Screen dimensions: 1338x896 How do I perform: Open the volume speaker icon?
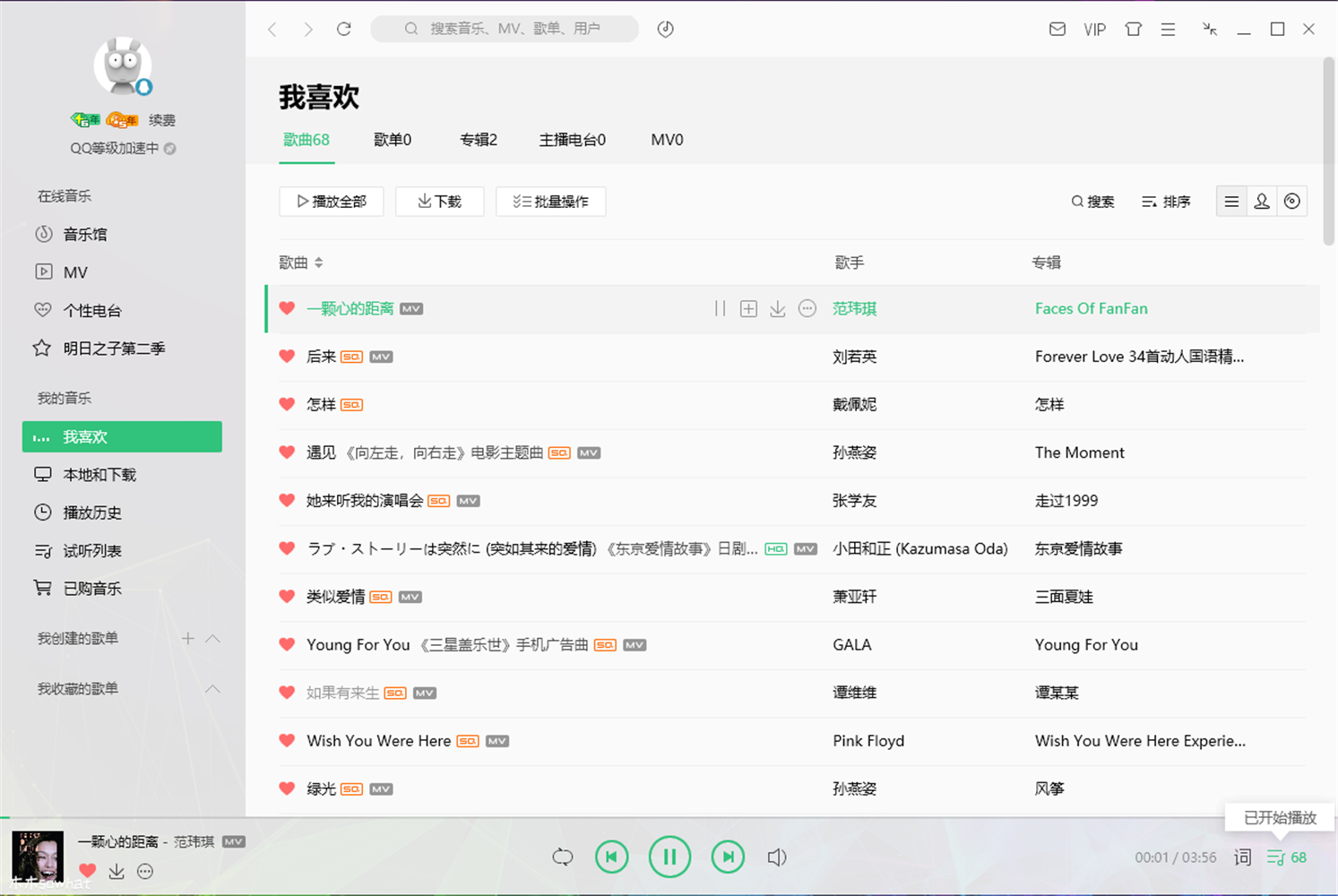(x=777, y=857)
